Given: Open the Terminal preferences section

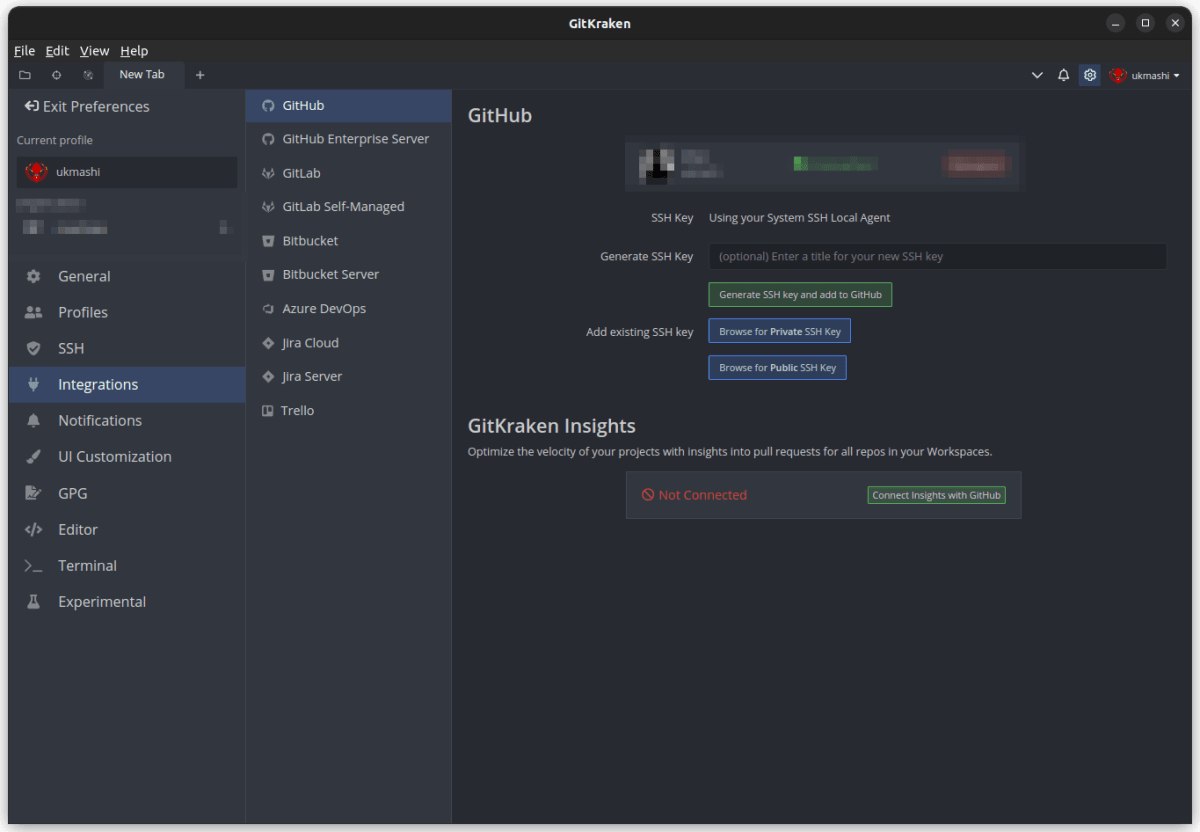Looking at the screenshot, I should click(127, 565).
